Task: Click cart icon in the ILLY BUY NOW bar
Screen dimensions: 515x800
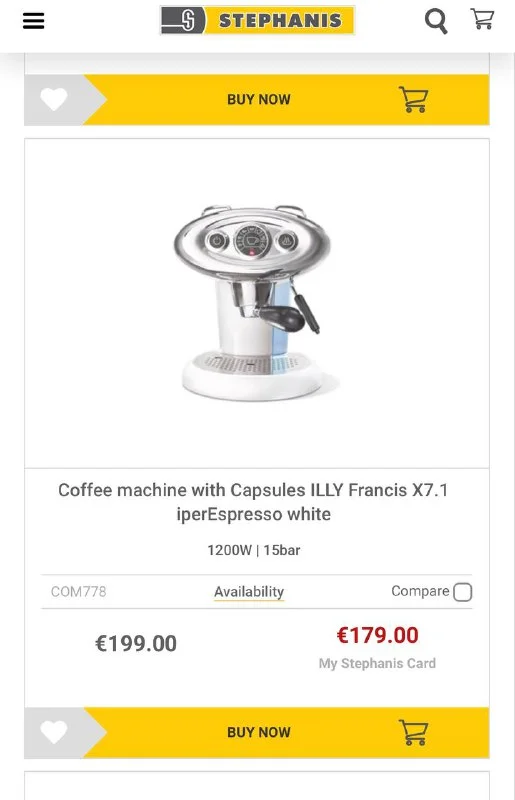Action: [413, 732]
